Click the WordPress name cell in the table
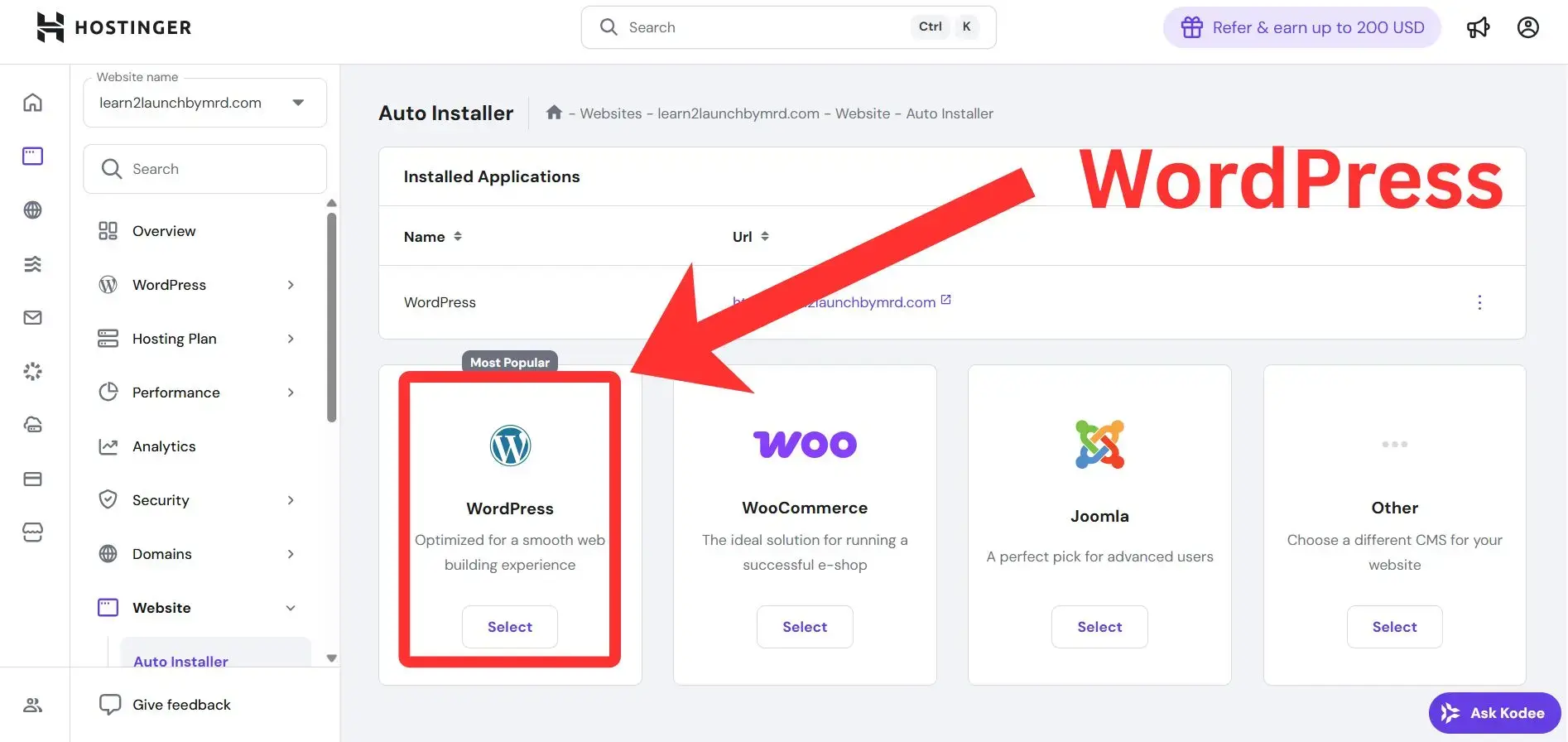The image size is (1568, 742). 440,302
